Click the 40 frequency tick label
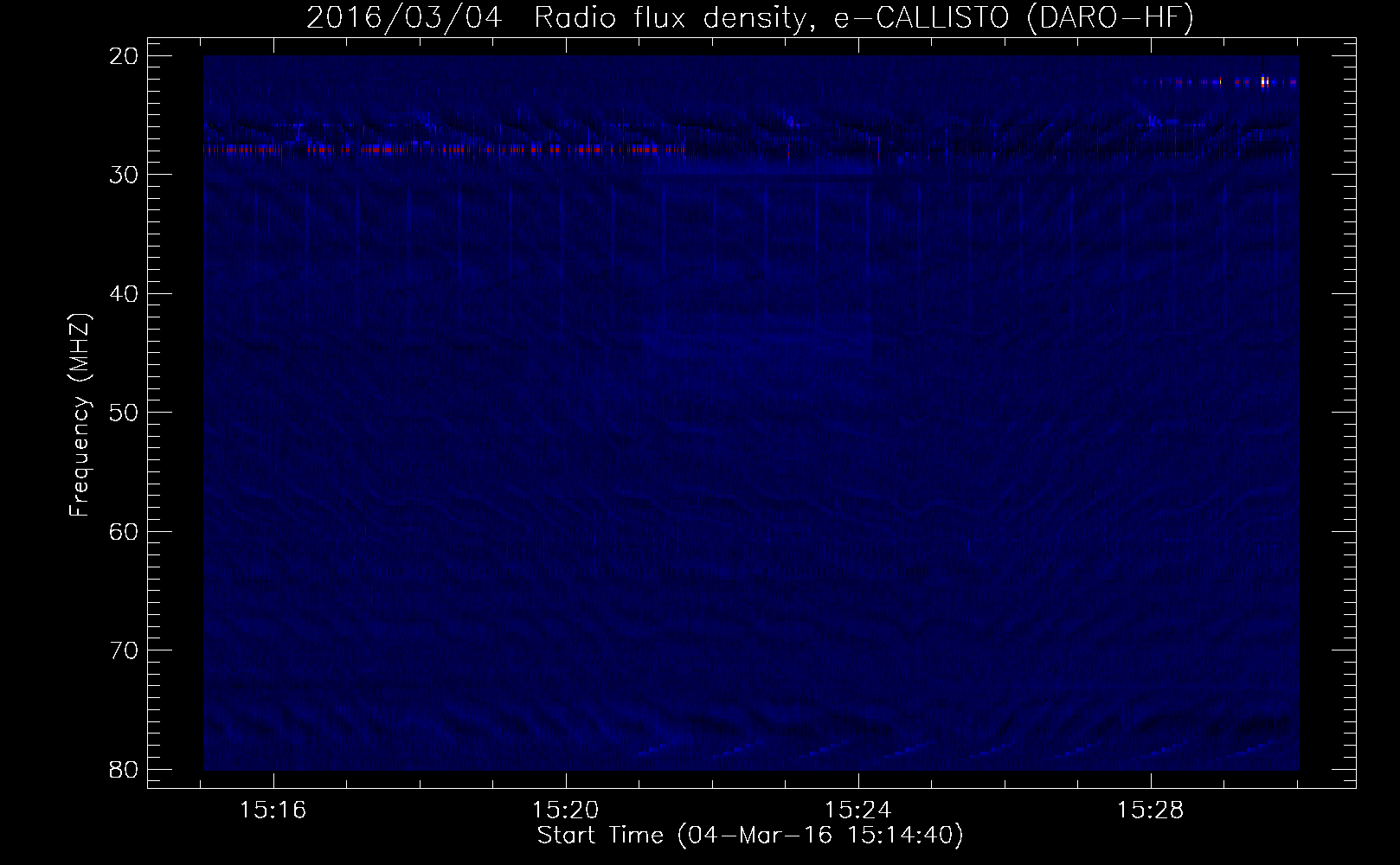This screenshot has height=865, width=1400. 124,294
